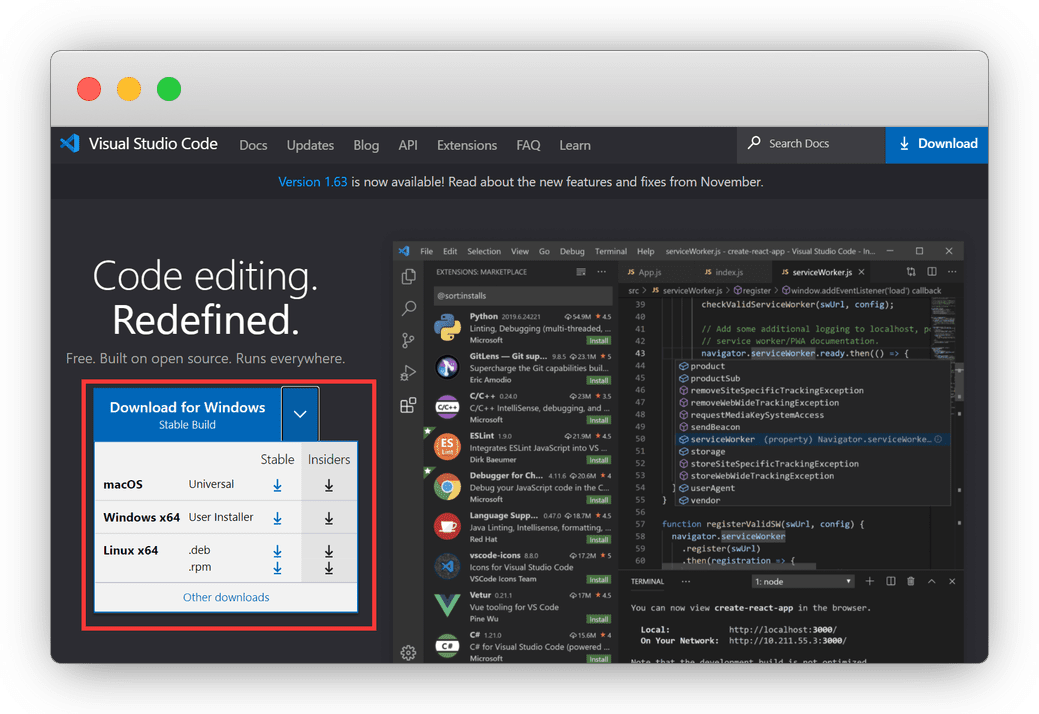Click the Visual Studio Code logo in navbar
Image resolution: width=1039 pixels, height=714 pixels.
(70, 144)
